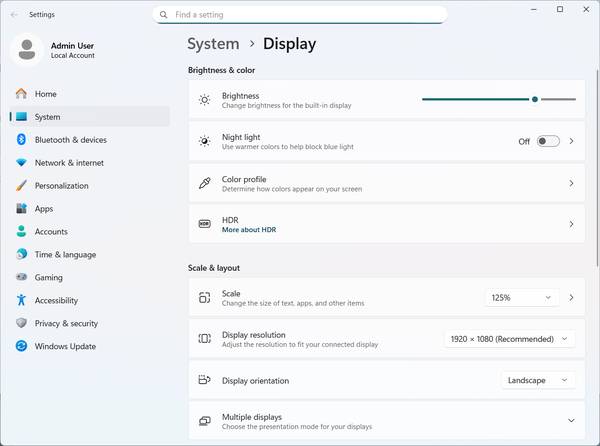
Task: Click the Scale & layout heading
Action: click(214, 268)
